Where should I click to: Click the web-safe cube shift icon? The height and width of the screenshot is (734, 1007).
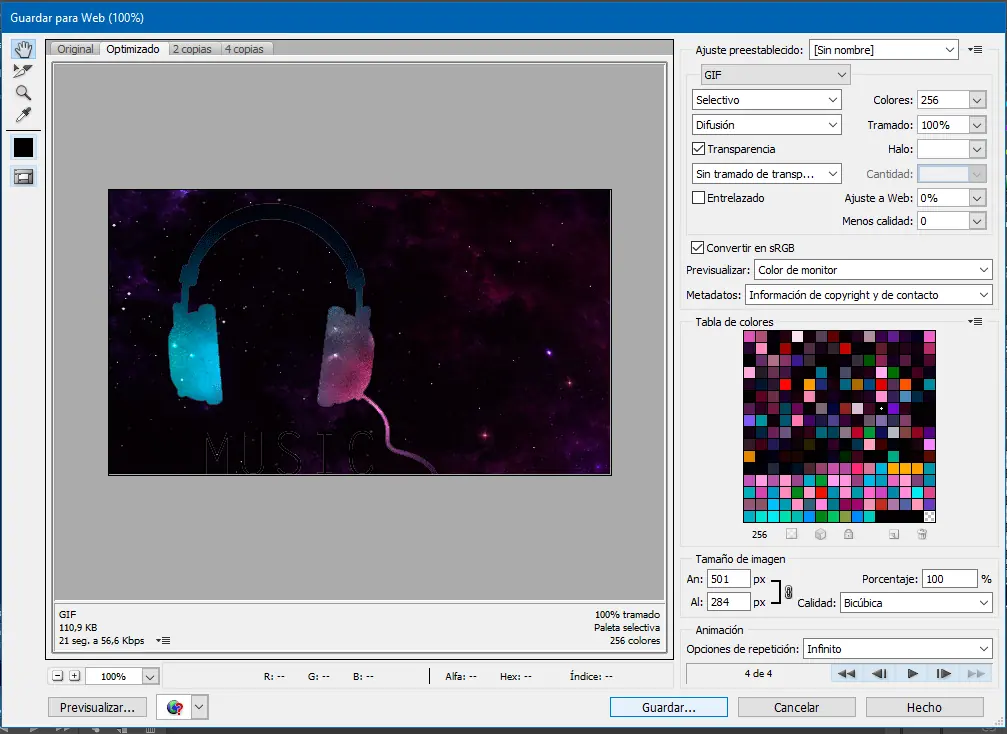pyautogui.click(x=820, y=534)
